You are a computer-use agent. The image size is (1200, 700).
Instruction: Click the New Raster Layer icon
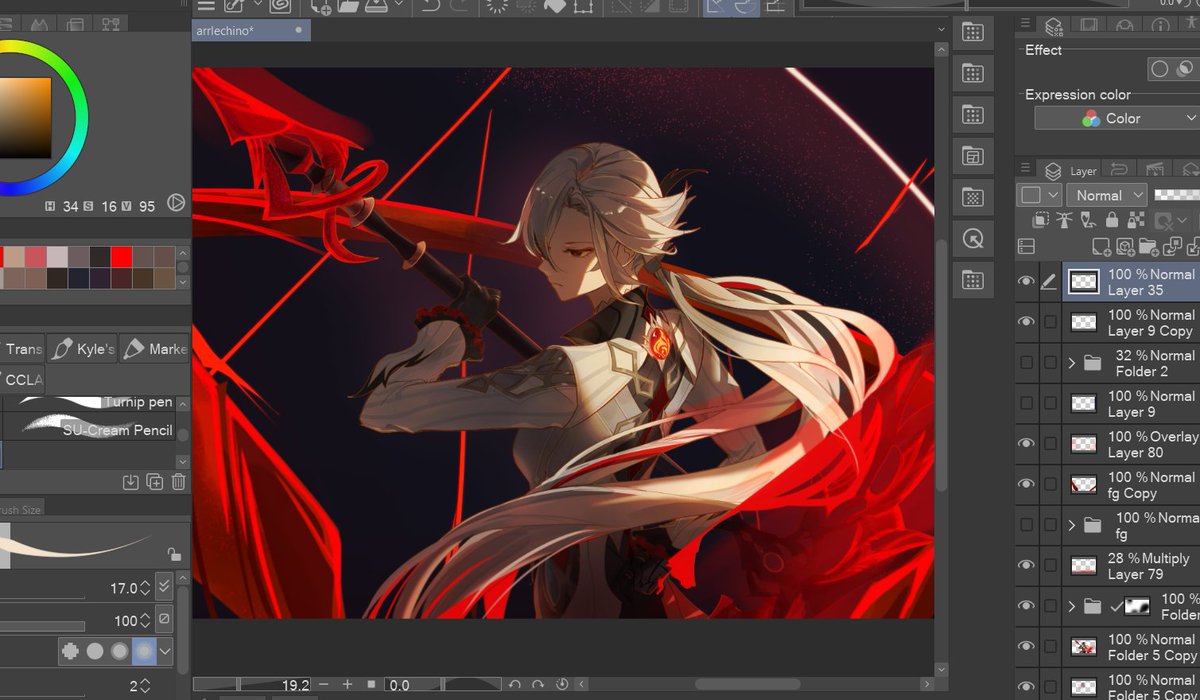1100,246
